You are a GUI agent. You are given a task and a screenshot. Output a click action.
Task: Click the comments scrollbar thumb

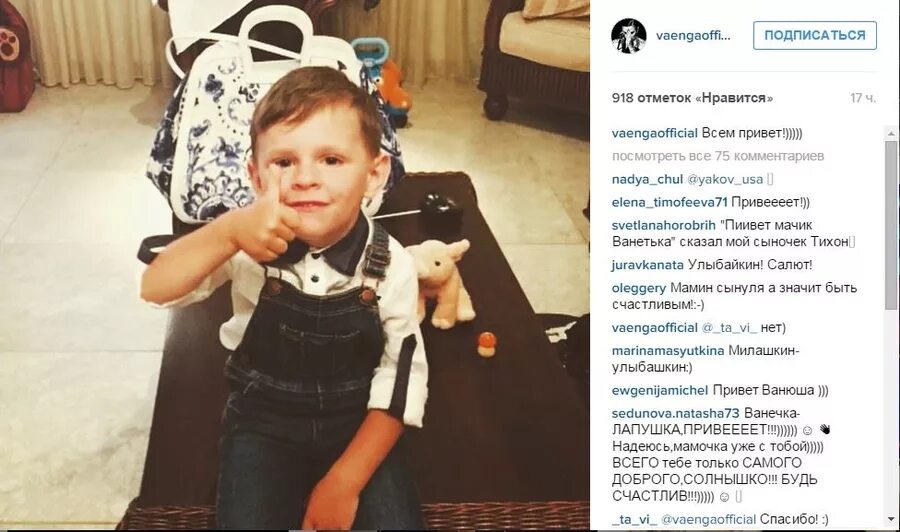point(891,224)
